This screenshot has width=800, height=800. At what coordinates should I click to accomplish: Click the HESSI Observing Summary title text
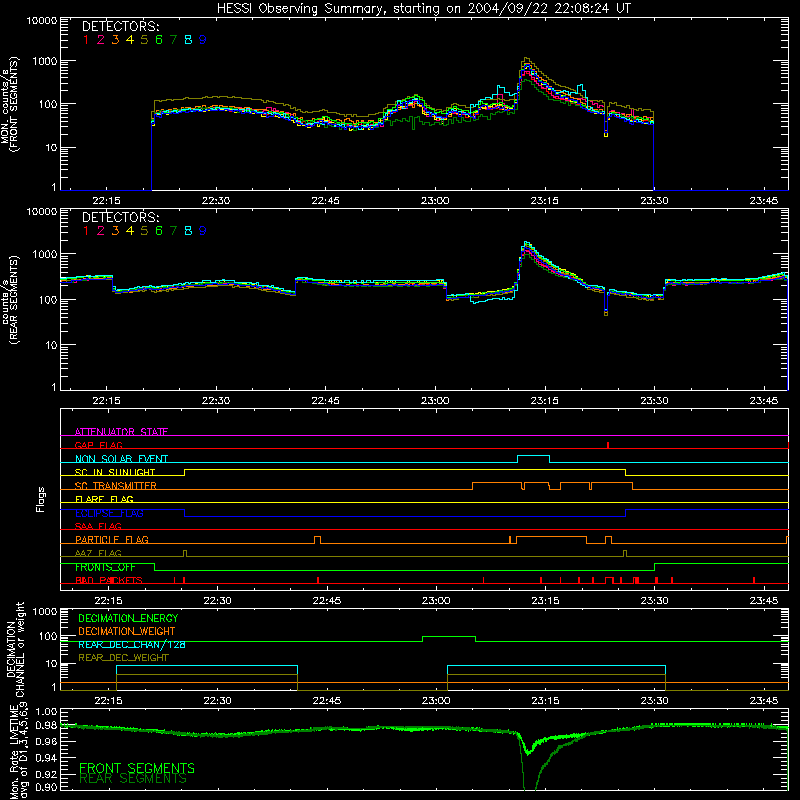[424, 8]
